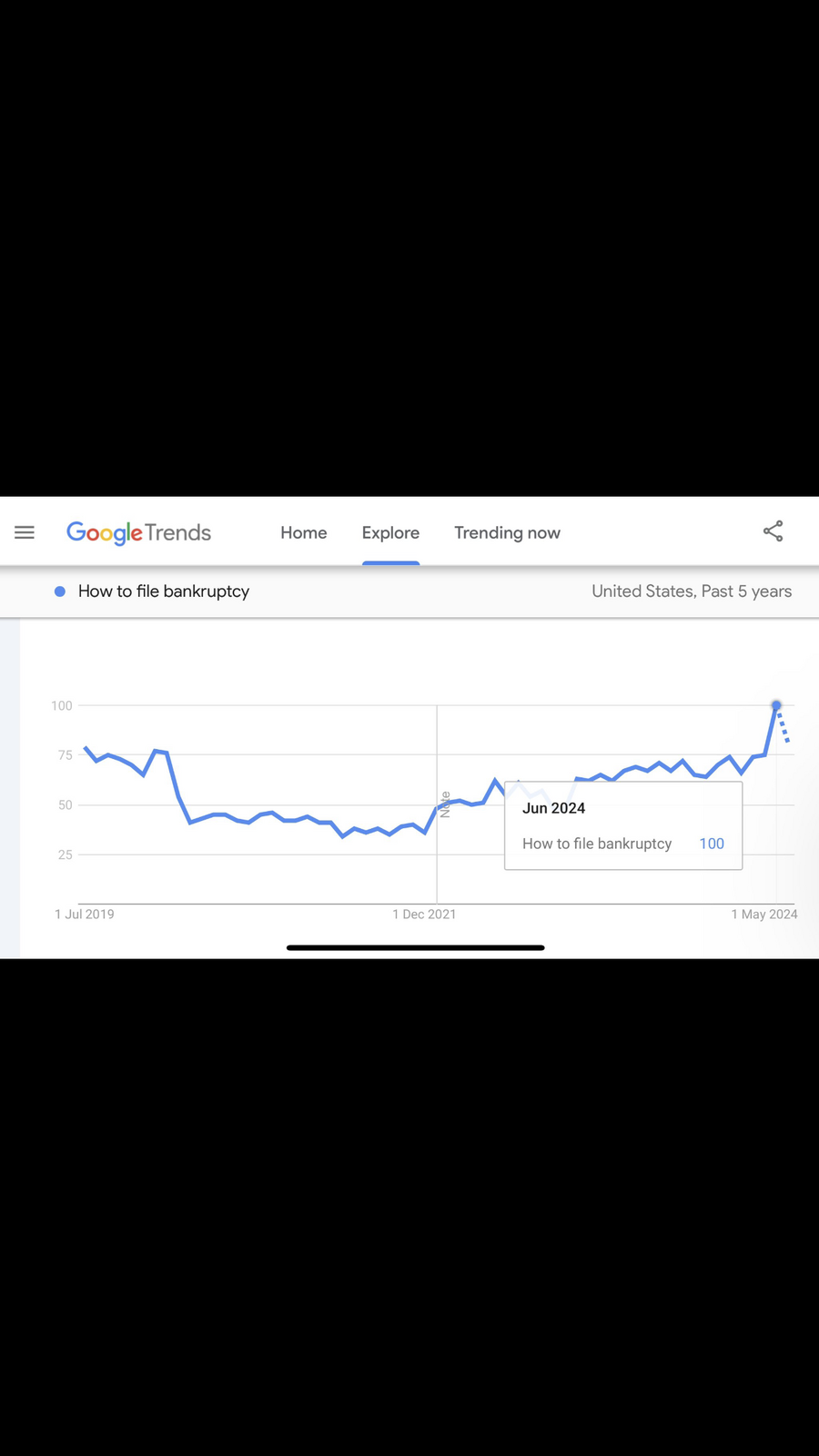The image size is (819, 1456).
Task: Open the Home tab
Action: click(303, 533)
